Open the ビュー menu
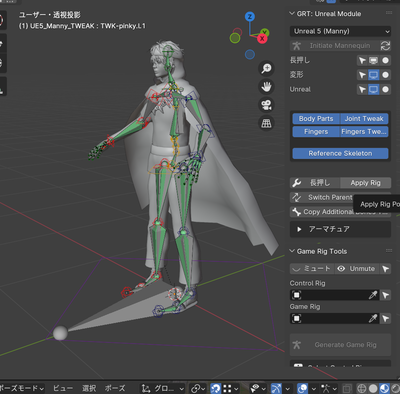 63,388
